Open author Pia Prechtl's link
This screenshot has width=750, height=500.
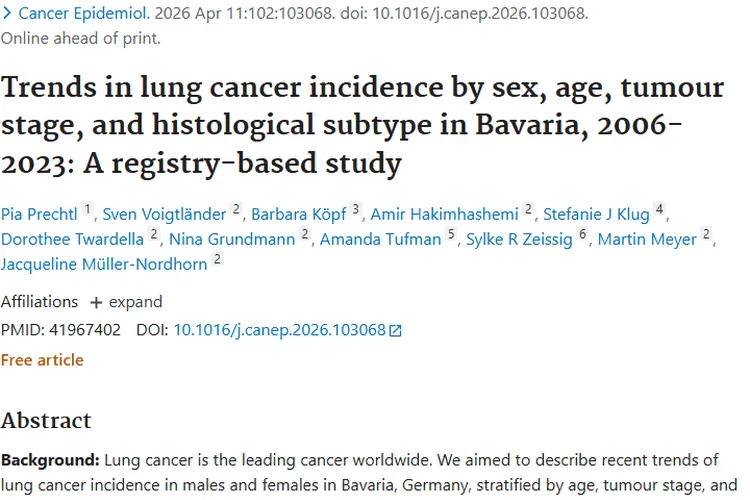[x=39, y=213]
